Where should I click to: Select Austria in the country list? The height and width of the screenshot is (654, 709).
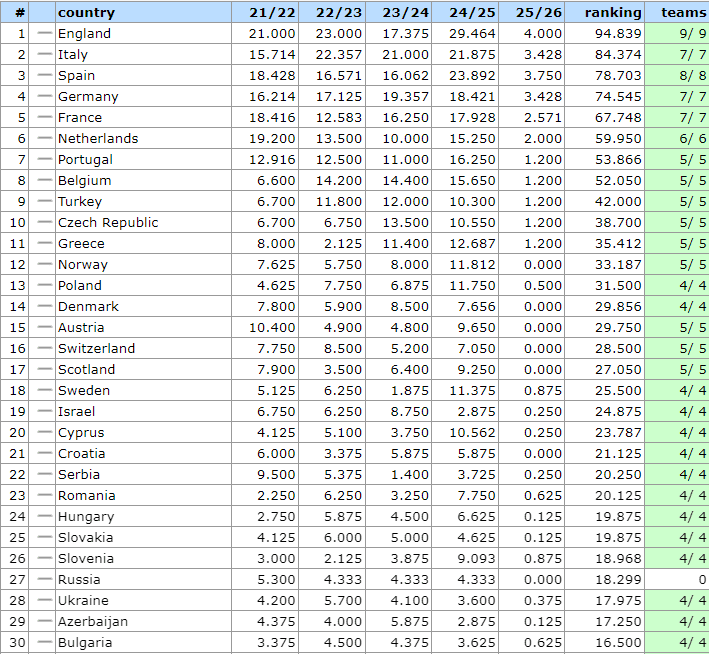(81, 327)
